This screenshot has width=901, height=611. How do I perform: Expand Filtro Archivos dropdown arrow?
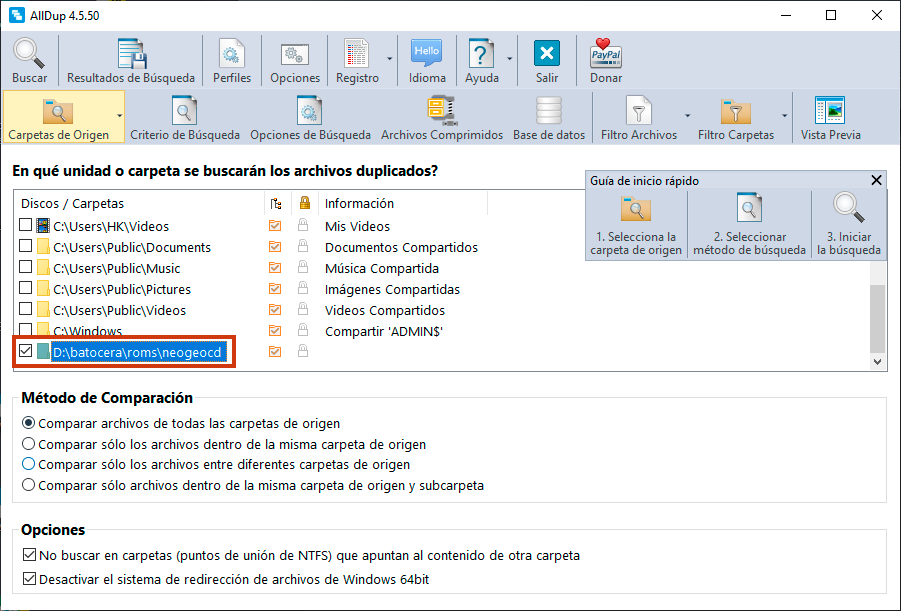point(687,116)
